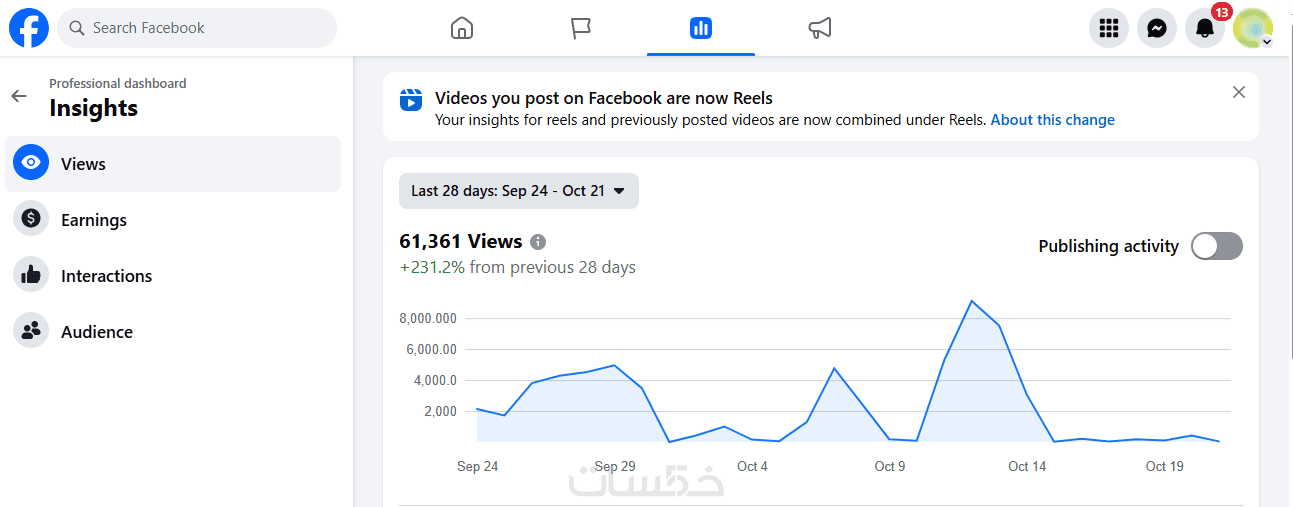Open the account profile menu
The width and height of the screenshot is (1293, 507).
point(1253,29)
